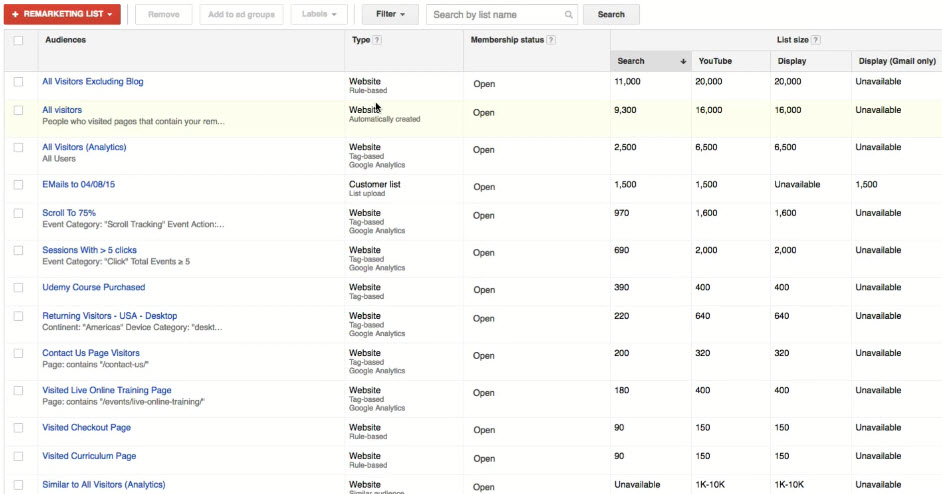
Task: Click the Membership status help icon
Action: [x=552, y=40]
